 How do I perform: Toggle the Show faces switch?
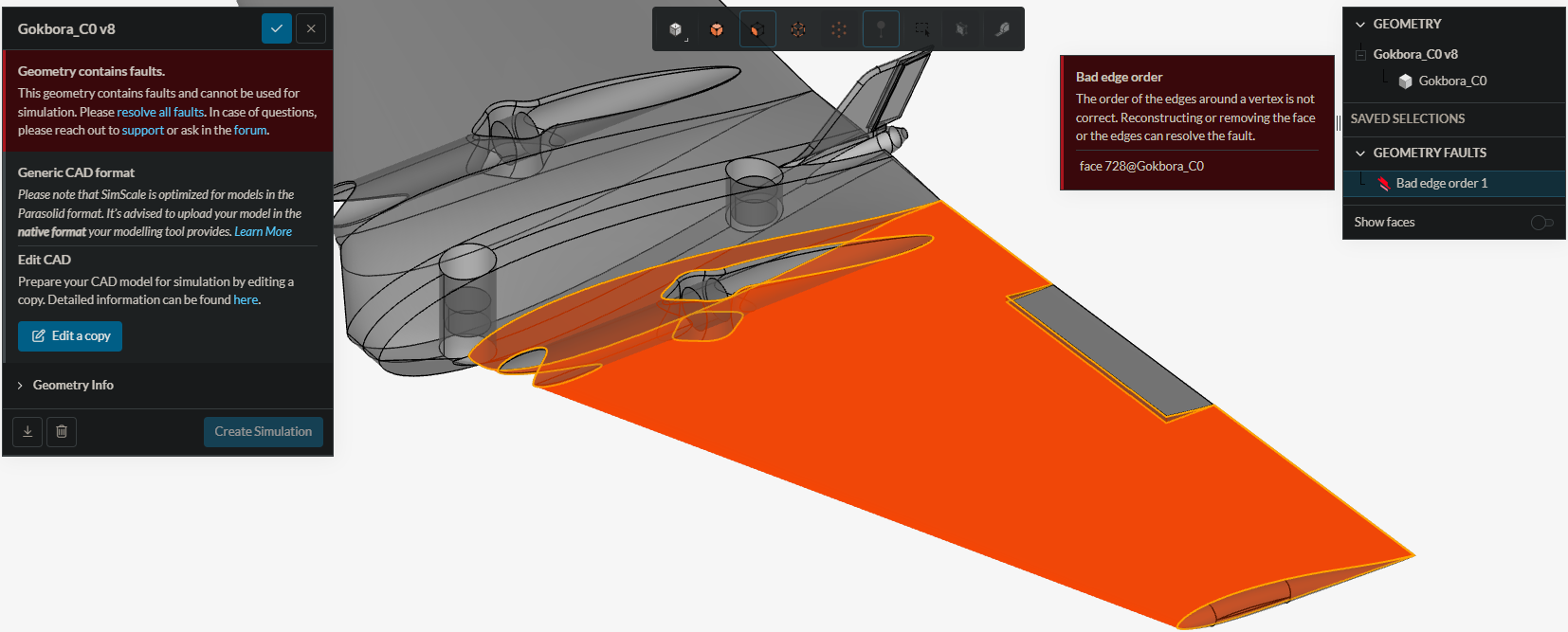(x=1541, y=223)
